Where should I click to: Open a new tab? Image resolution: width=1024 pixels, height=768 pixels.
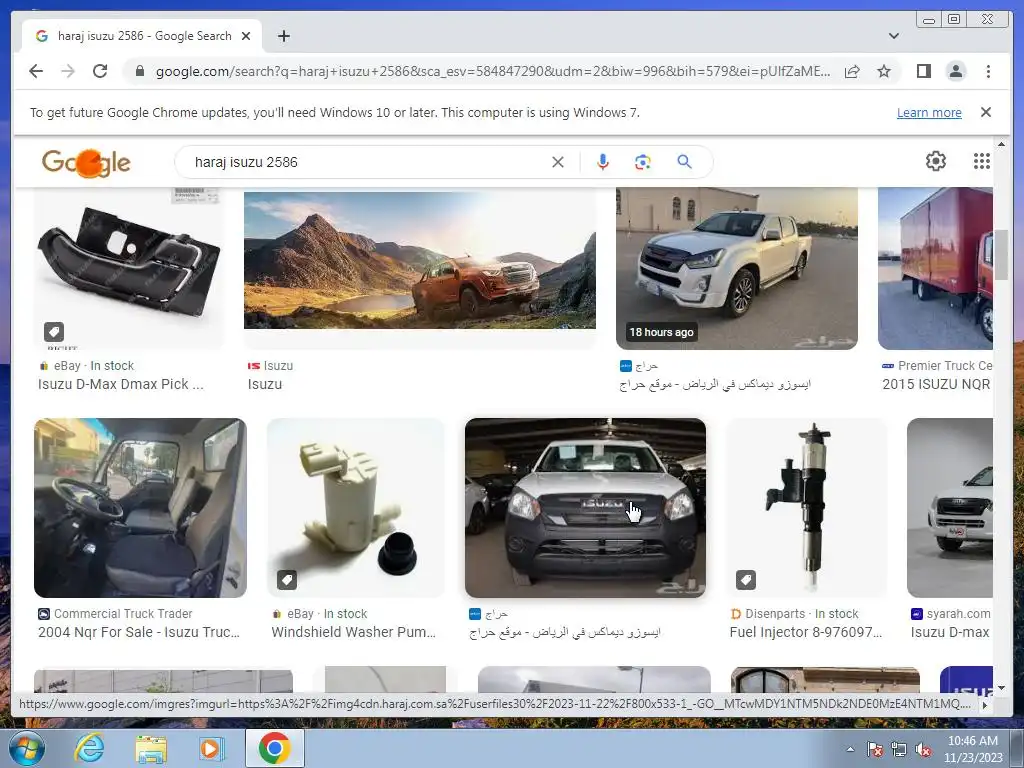pyautogui.click(x=283, y=36)
